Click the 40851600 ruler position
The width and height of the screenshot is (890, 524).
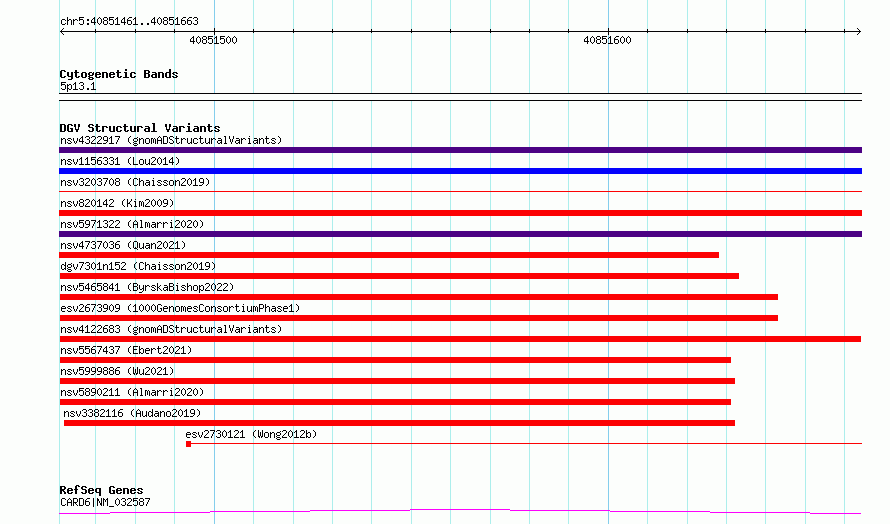(x=607, y=40)
